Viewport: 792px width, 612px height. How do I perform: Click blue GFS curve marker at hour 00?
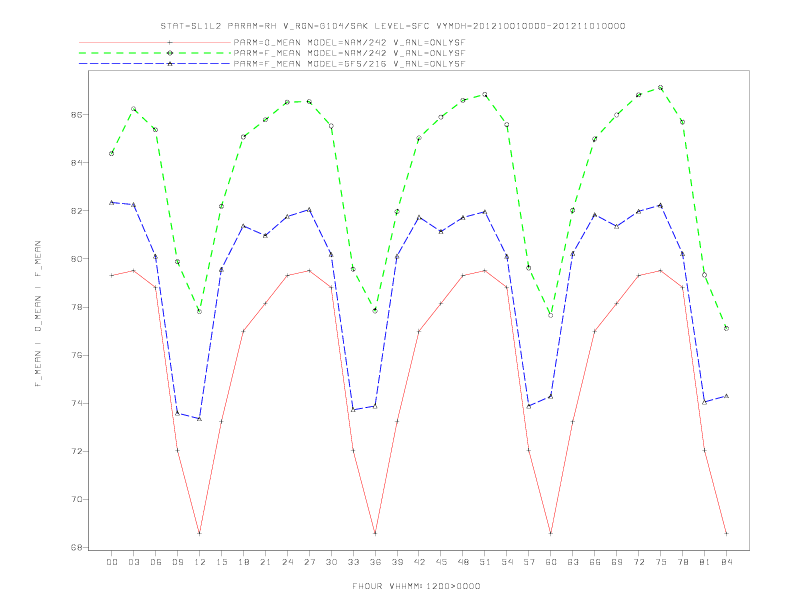coord(112,202)
